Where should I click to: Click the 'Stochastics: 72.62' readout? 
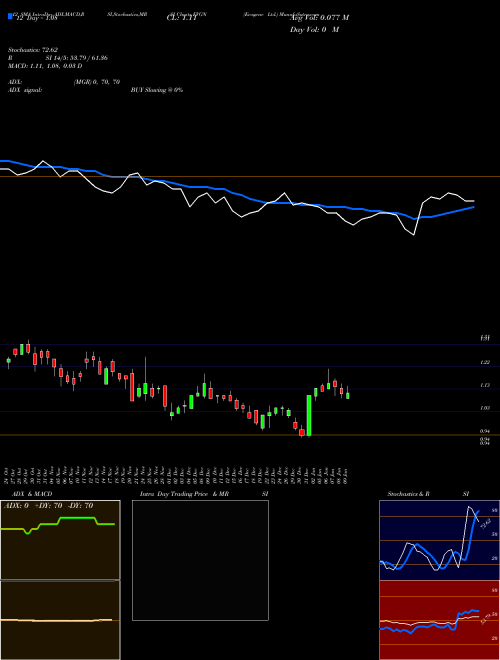click(x=33, y=50)
